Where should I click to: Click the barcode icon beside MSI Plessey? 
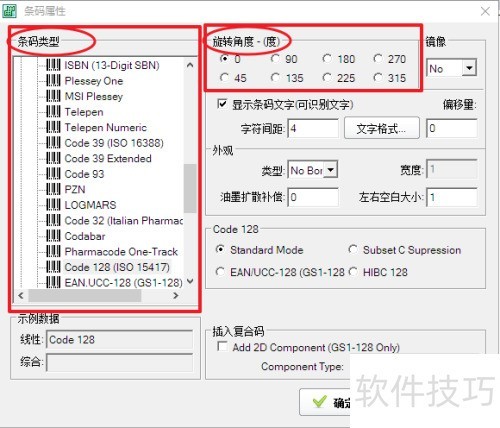(x=53, y=96)
